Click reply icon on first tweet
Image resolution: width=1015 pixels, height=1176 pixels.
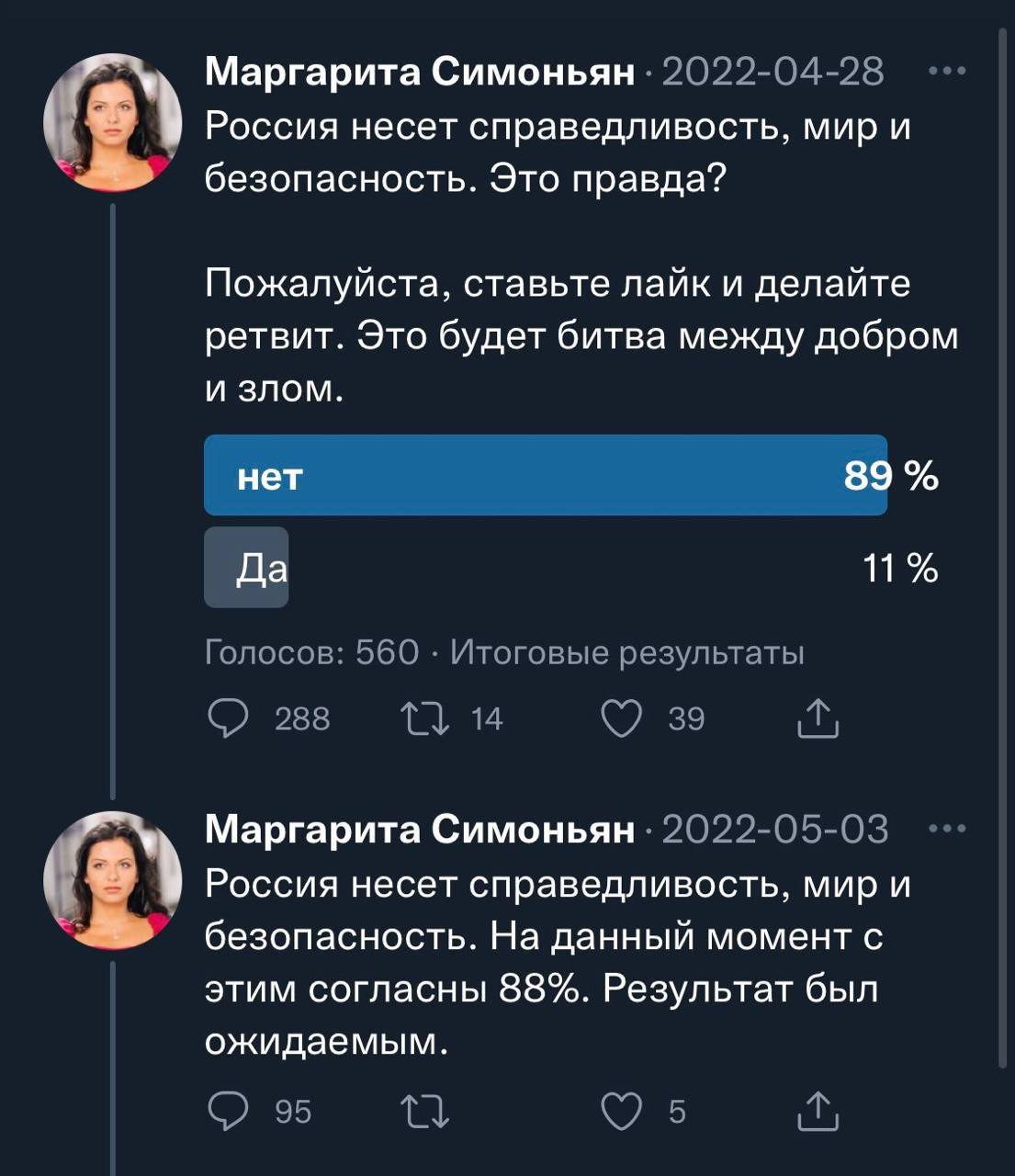click(x=227, y=718)
